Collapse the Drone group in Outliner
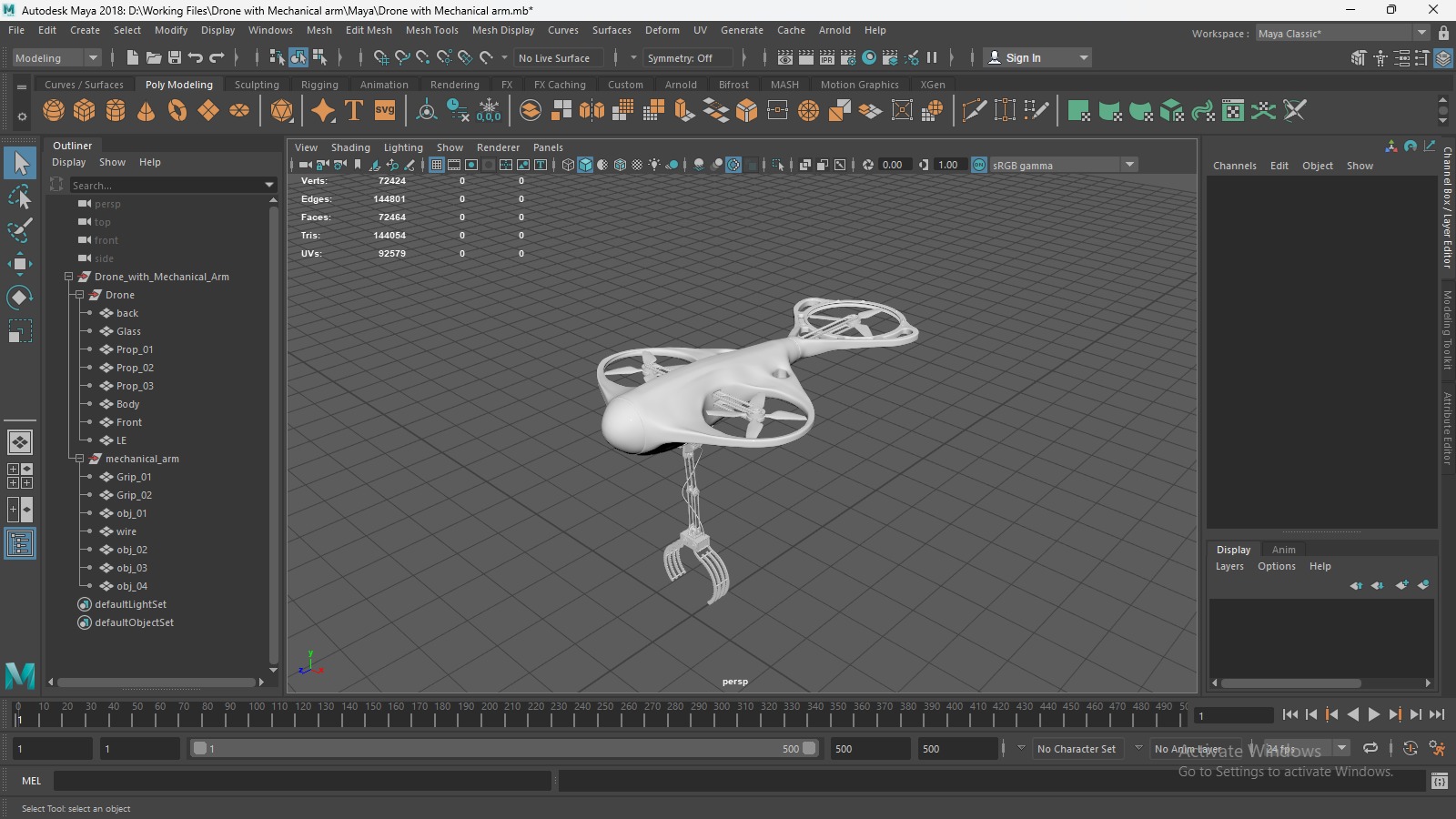This screenshot has height=819, width=1456. click(79, 295)
